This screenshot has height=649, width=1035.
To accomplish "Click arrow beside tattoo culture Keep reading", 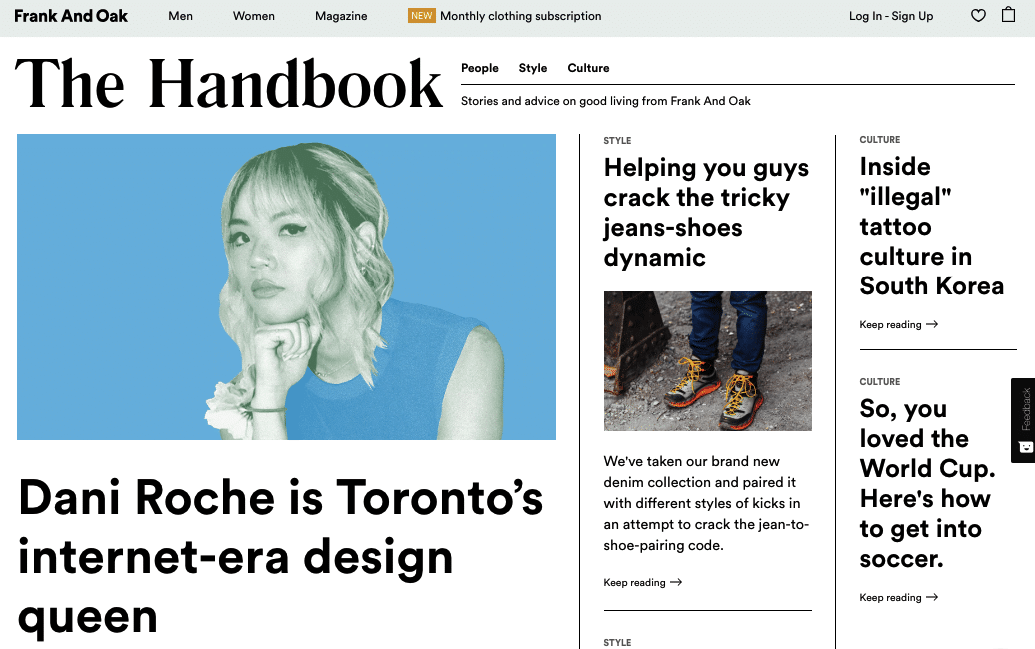I will pyautogui.click(x=932, y=324).
